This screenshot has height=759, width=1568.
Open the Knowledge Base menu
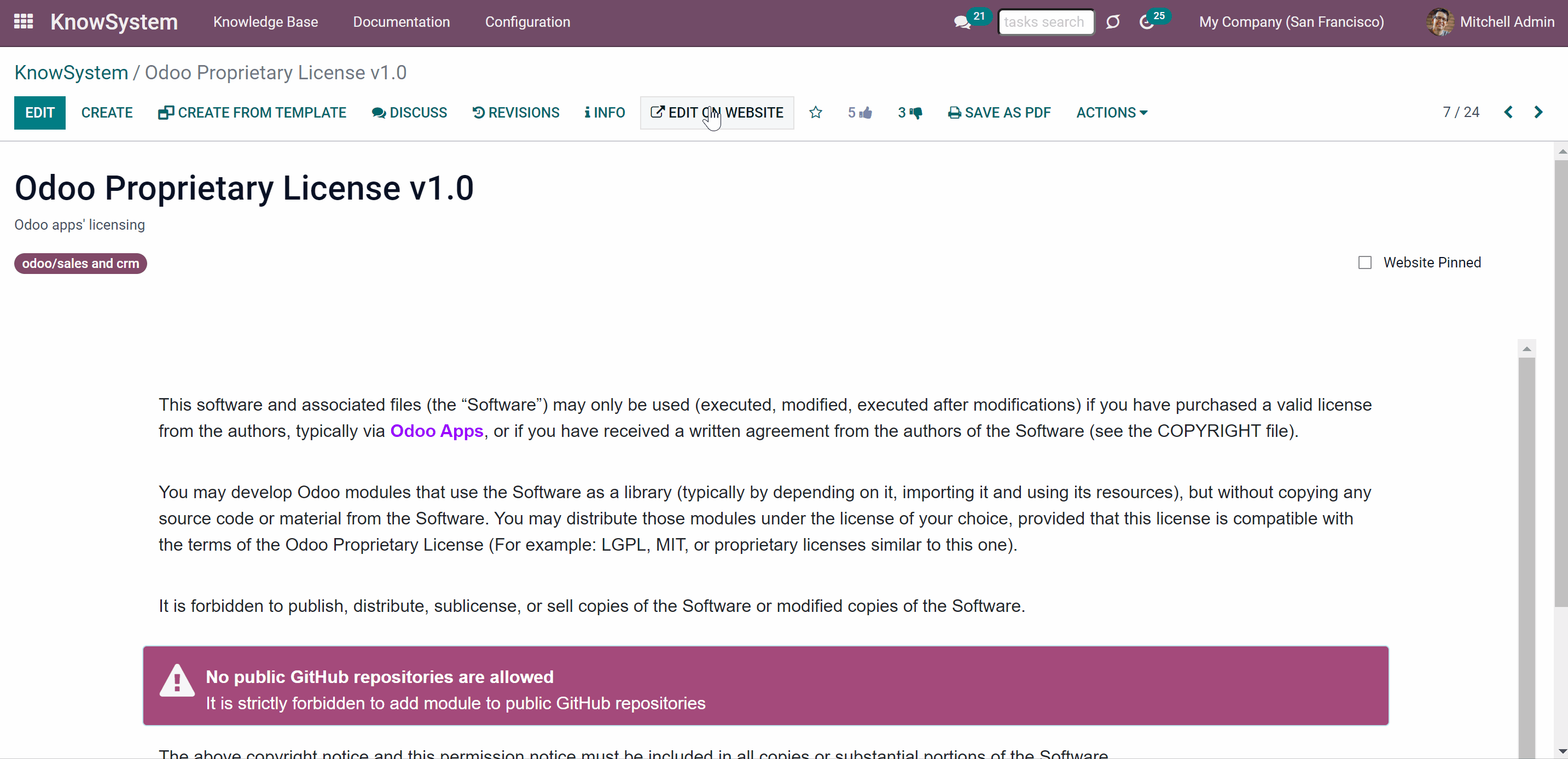click(x=265, y=22)
